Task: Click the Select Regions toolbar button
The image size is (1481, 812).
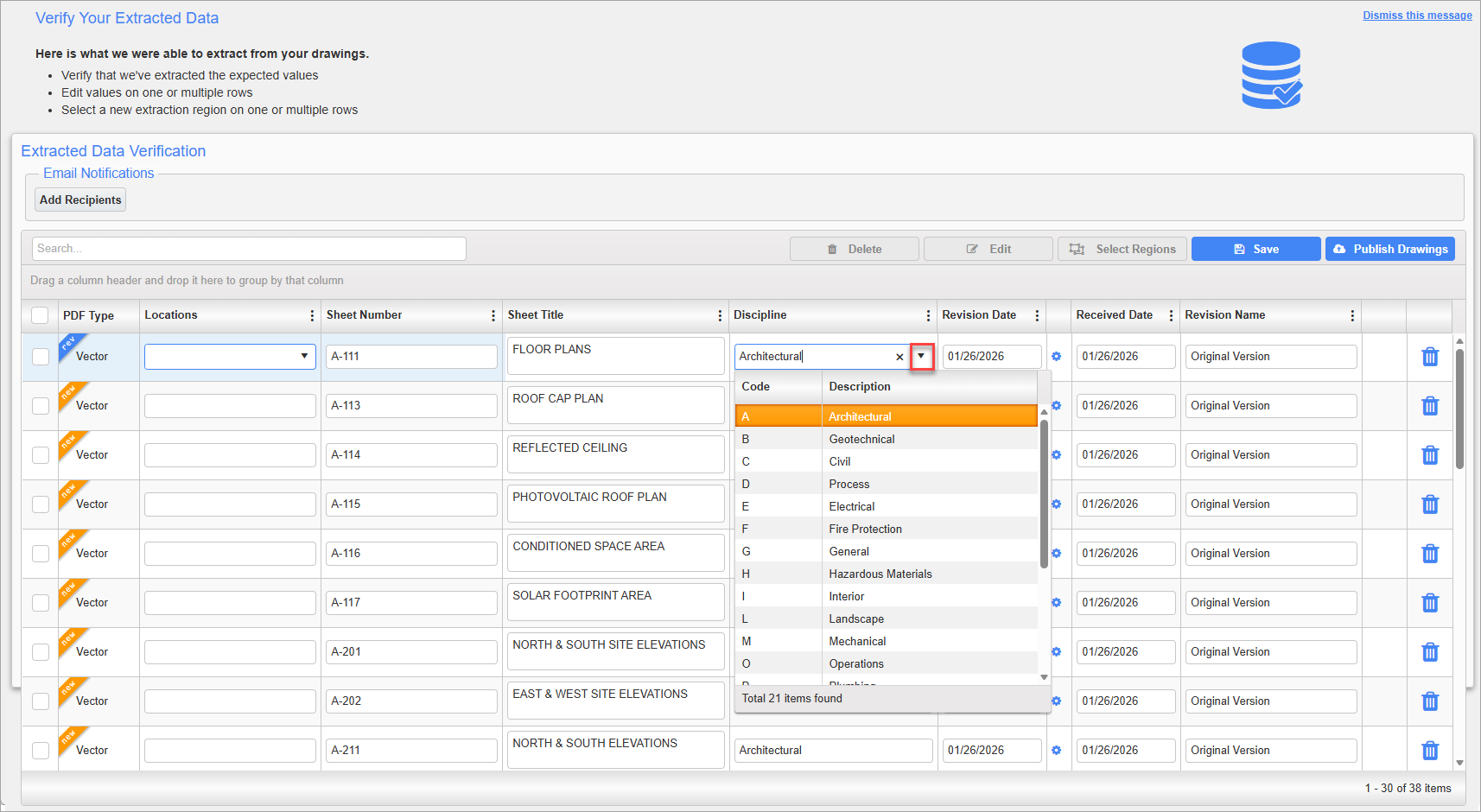Action: tap(1122, 249)
